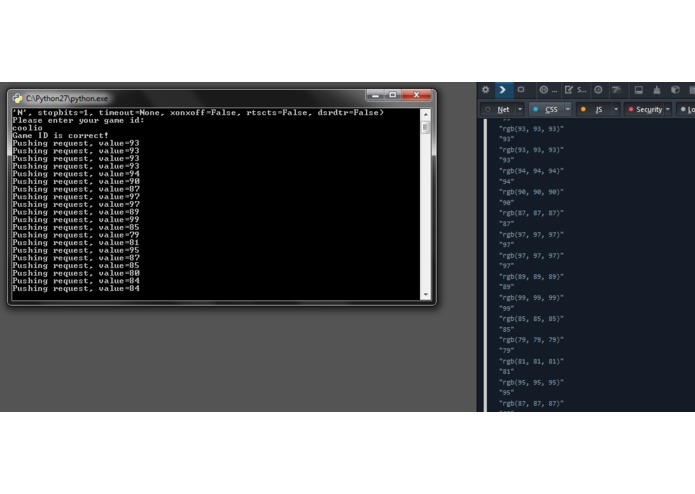Click devtools log value "79"
This screenshot has width=695, height=494.
[506, 350]
